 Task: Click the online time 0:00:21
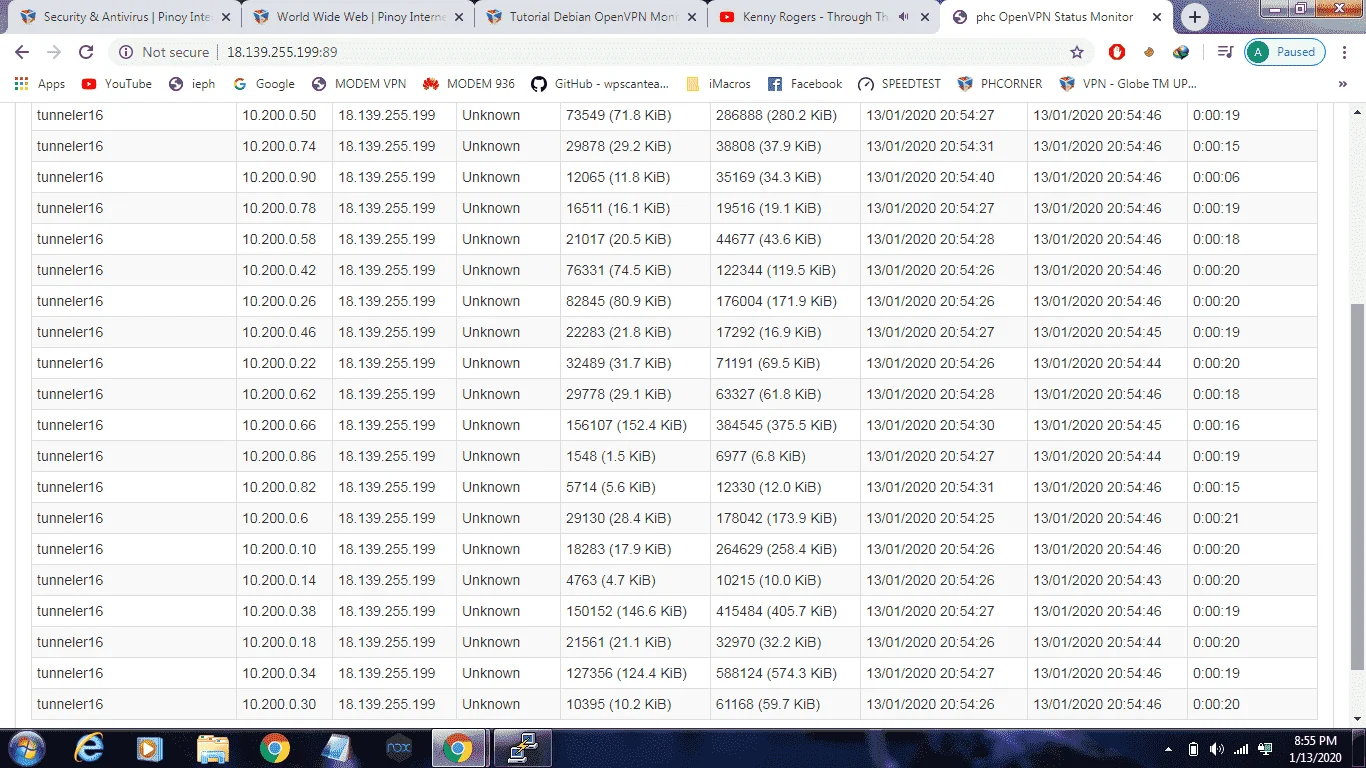pyautogui.click(x=1216, y=518)
